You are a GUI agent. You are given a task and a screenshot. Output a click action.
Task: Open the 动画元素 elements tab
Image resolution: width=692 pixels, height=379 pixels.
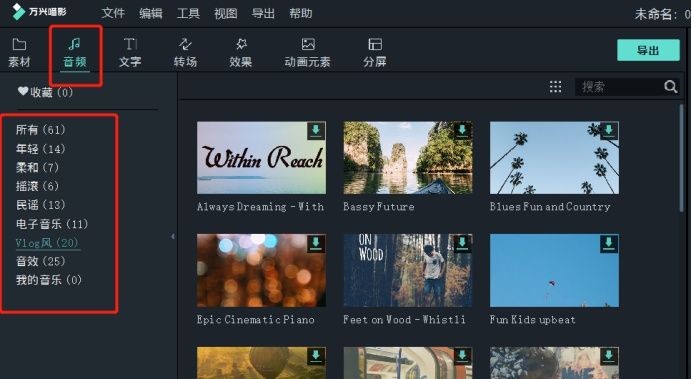point(308,53)
